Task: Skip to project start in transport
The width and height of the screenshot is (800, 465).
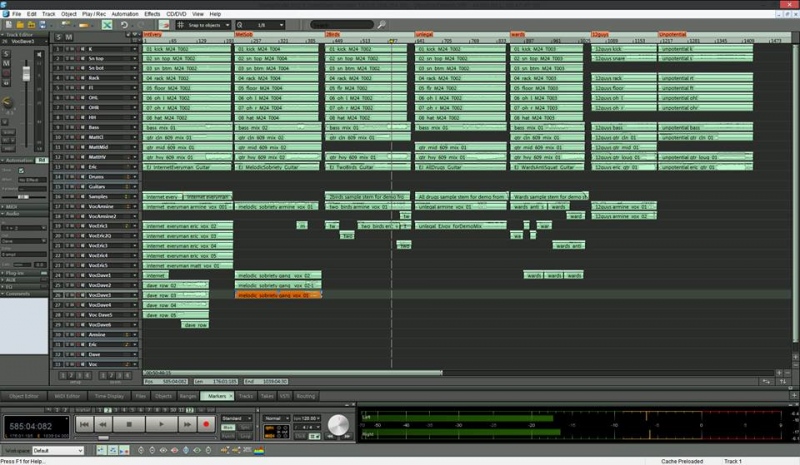Action: pyautogui.click(x=85, y=424)
